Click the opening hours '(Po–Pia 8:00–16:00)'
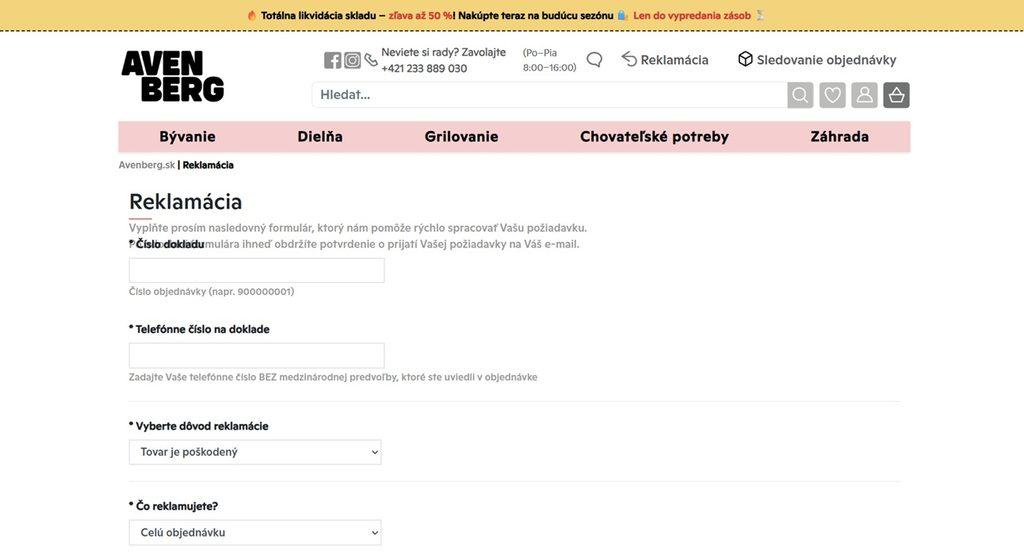 pos(549,60)
